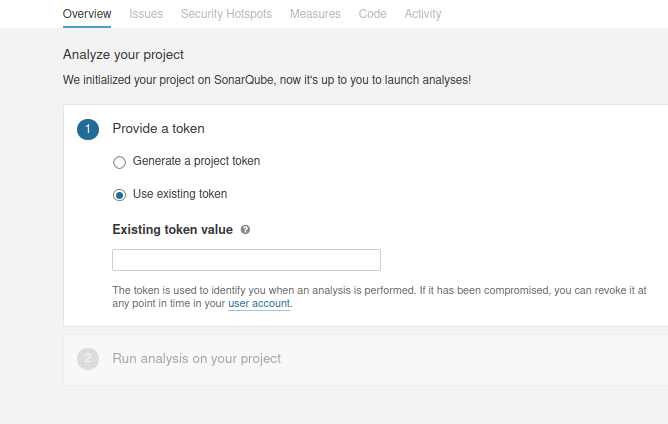Switch to the Code tab
This screenshot has height=424, width=668.
tap(372, 14)
